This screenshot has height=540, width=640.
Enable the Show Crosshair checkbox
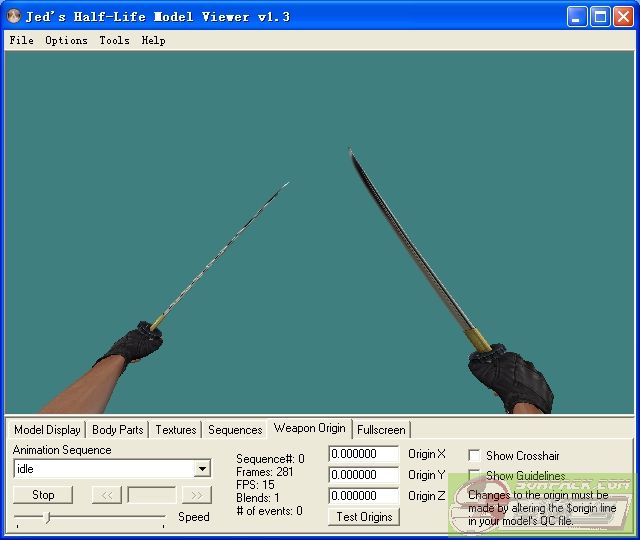tap(474, 456)
